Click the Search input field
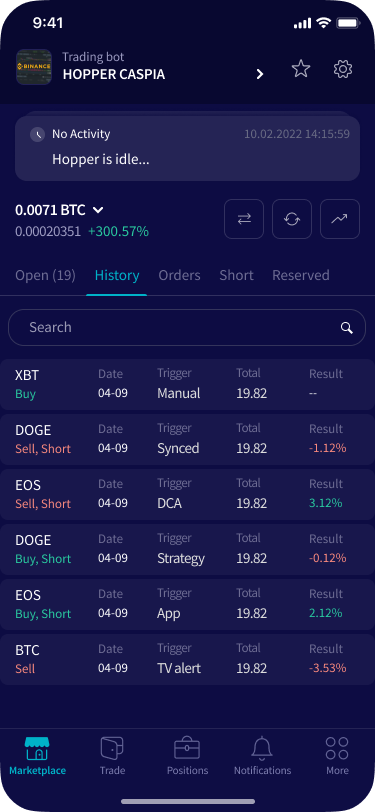The width and height of the screenshot is (375, 812). tap(187, 328)
